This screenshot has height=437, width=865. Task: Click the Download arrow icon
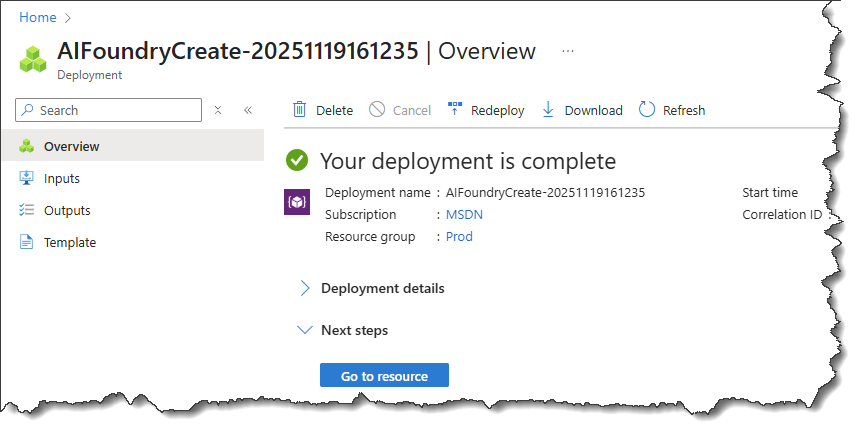tap(548, 110)
